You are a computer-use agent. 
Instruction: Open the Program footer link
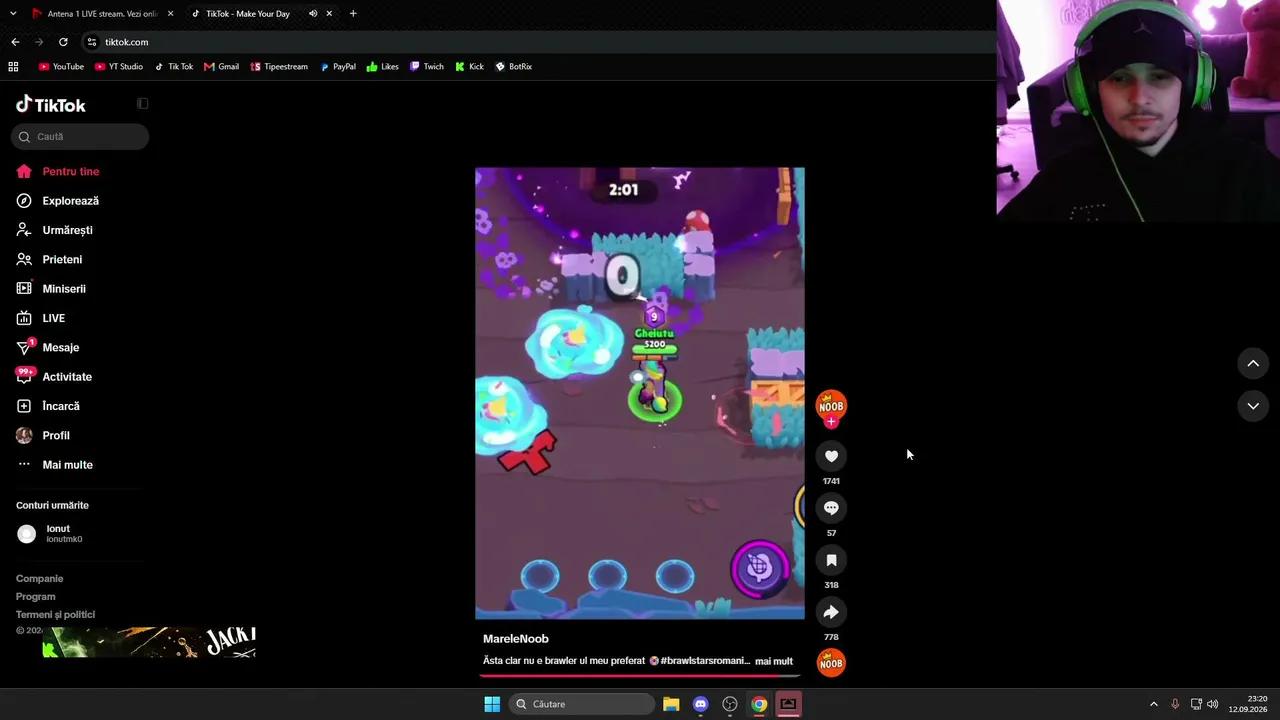[36, 597]
